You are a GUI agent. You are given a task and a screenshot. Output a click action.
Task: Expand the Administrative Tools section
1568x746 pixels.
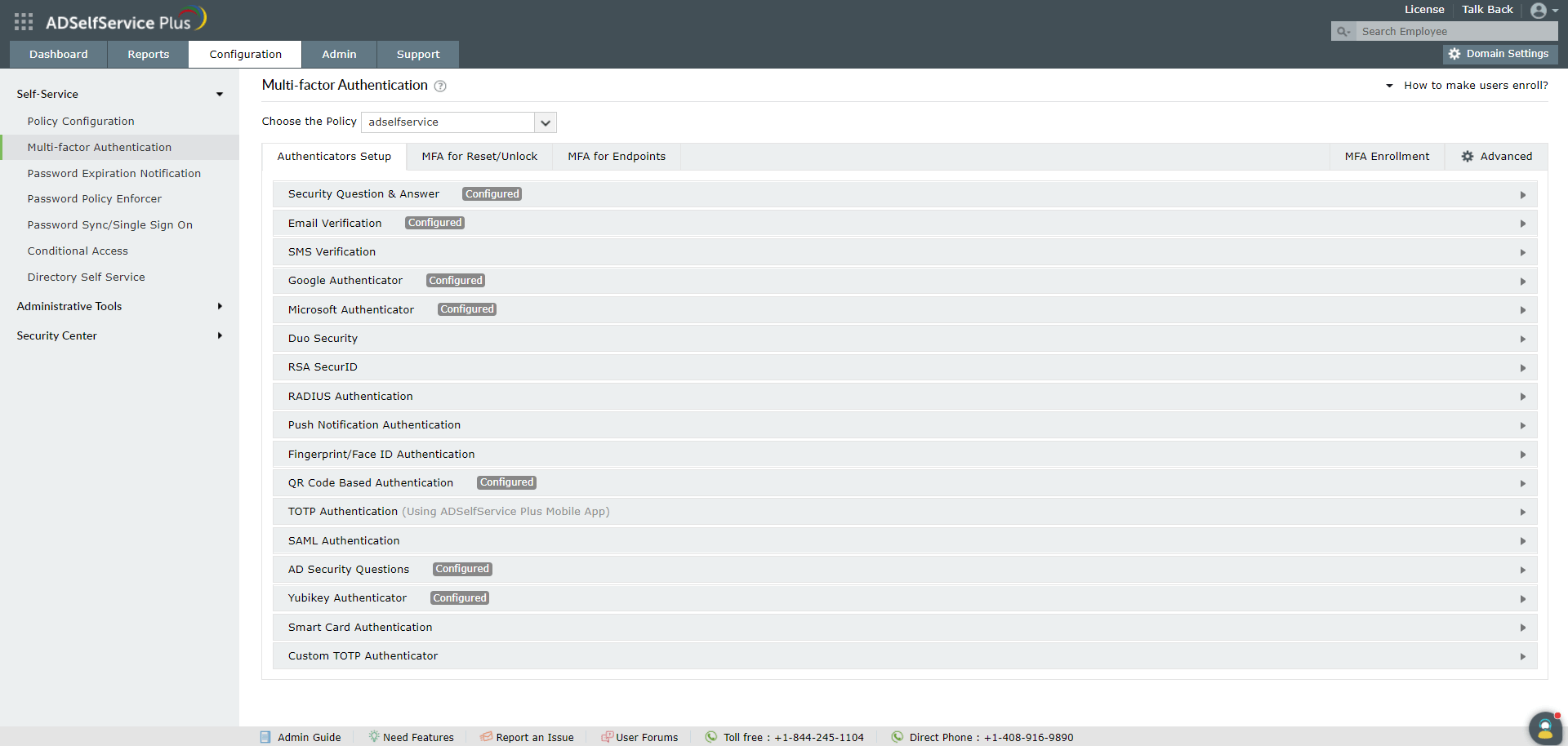[x=220, y=307]
